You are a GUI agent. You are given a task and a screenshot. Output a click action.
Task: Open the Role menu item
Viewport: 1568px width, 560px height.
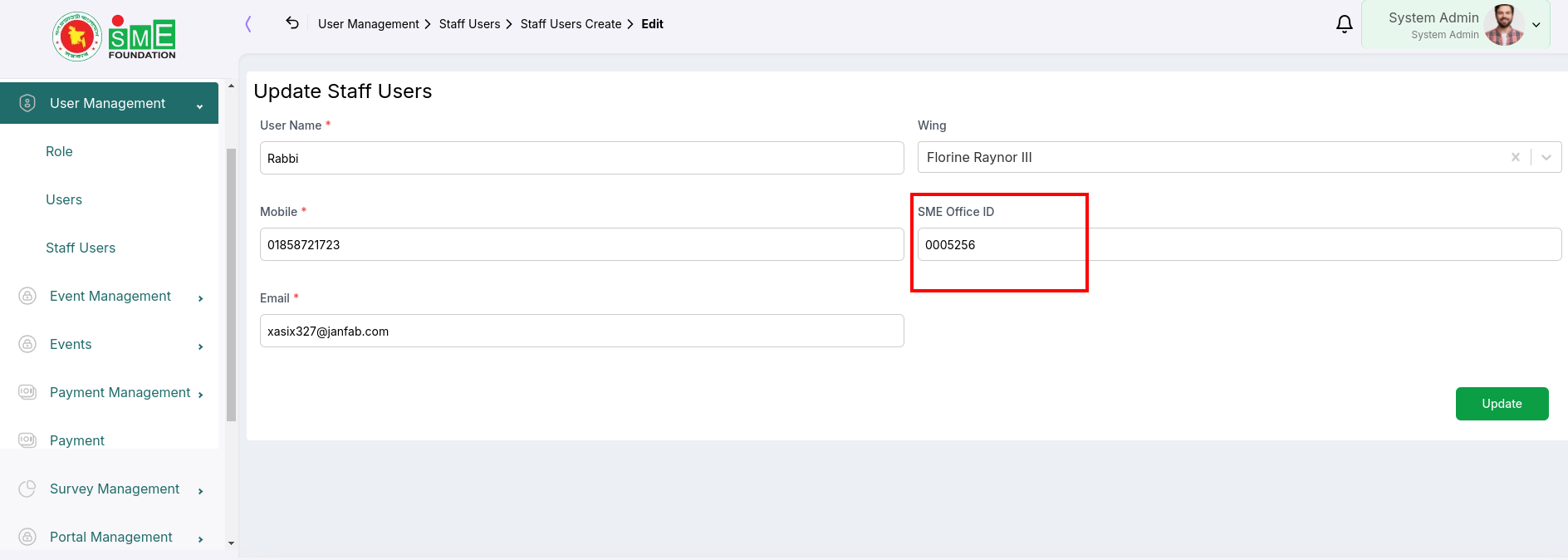(59, 151)
